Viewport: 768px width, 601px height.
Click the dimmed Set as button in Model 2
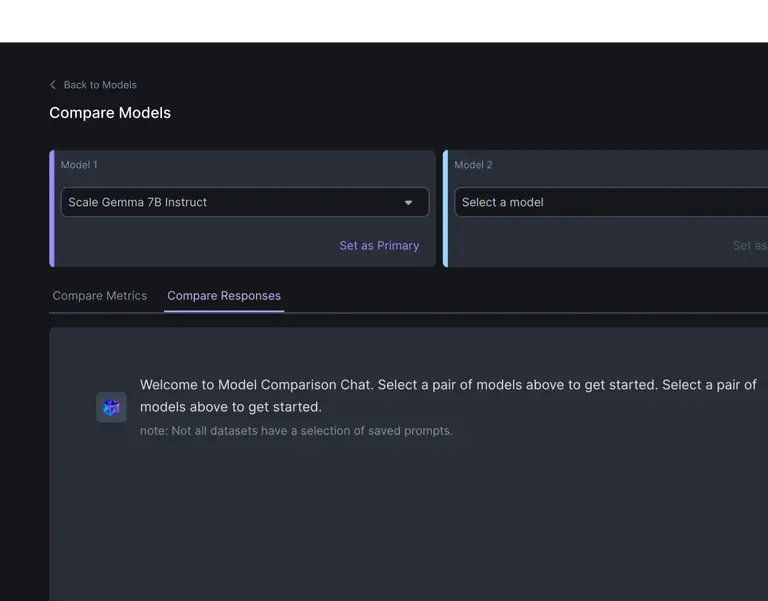tap(749, 246)
